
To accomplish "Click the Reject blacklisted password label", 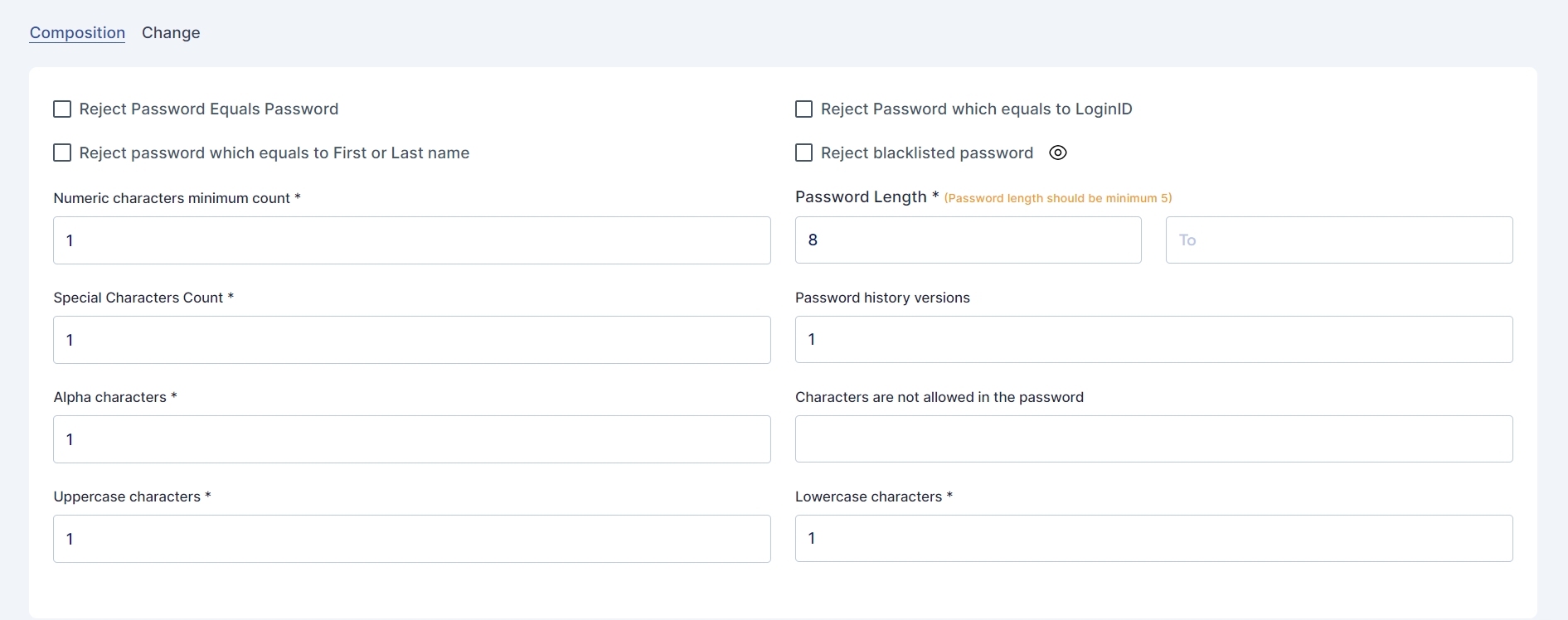I will pyautogui.click(x=926, y=153).
